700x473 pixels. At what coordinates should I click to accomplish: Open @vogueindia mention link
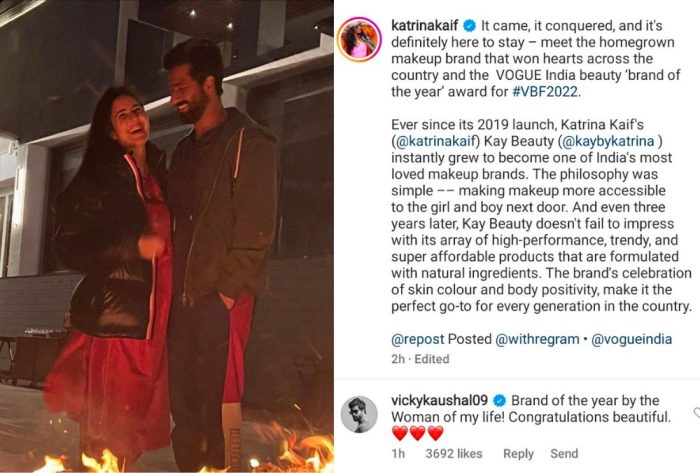[x=631, y=339]
